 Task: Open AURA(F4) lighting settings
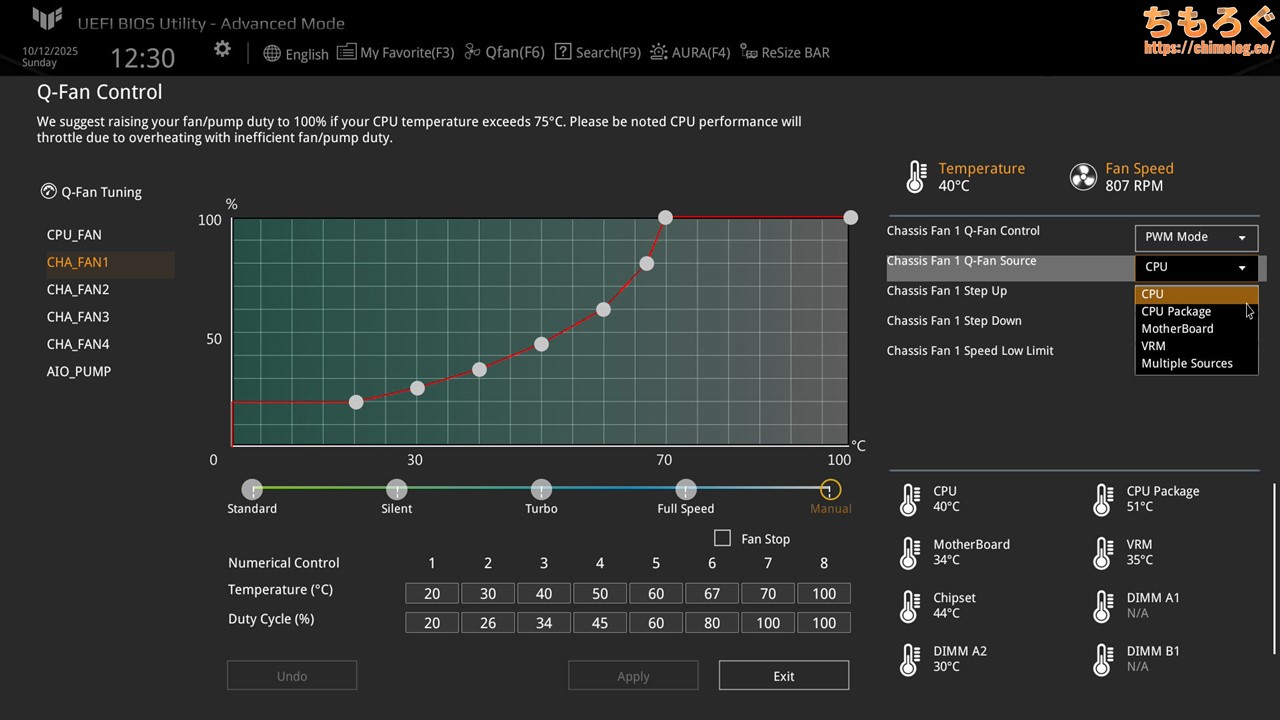(x=659, y=52)
